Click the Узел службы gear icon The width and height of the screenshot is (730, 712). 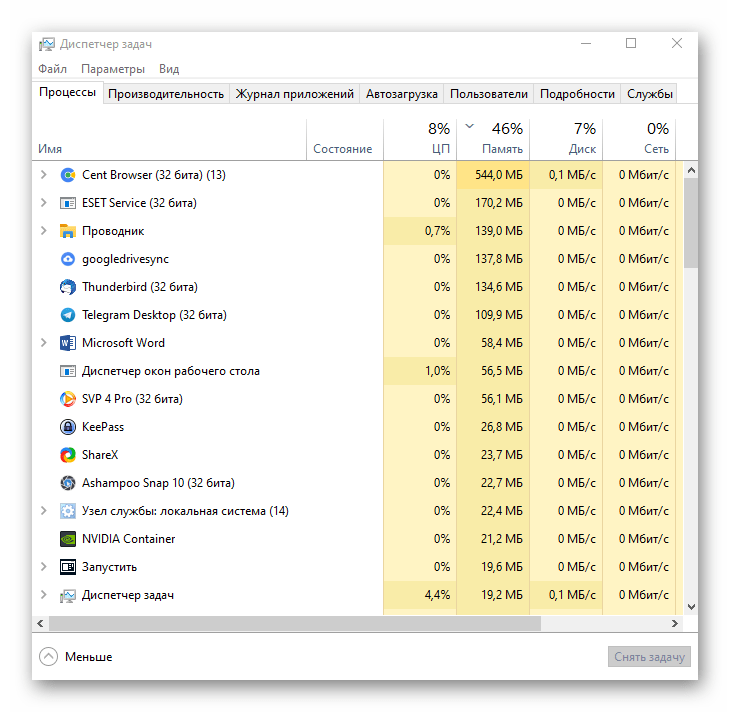[x=68, y=511]
